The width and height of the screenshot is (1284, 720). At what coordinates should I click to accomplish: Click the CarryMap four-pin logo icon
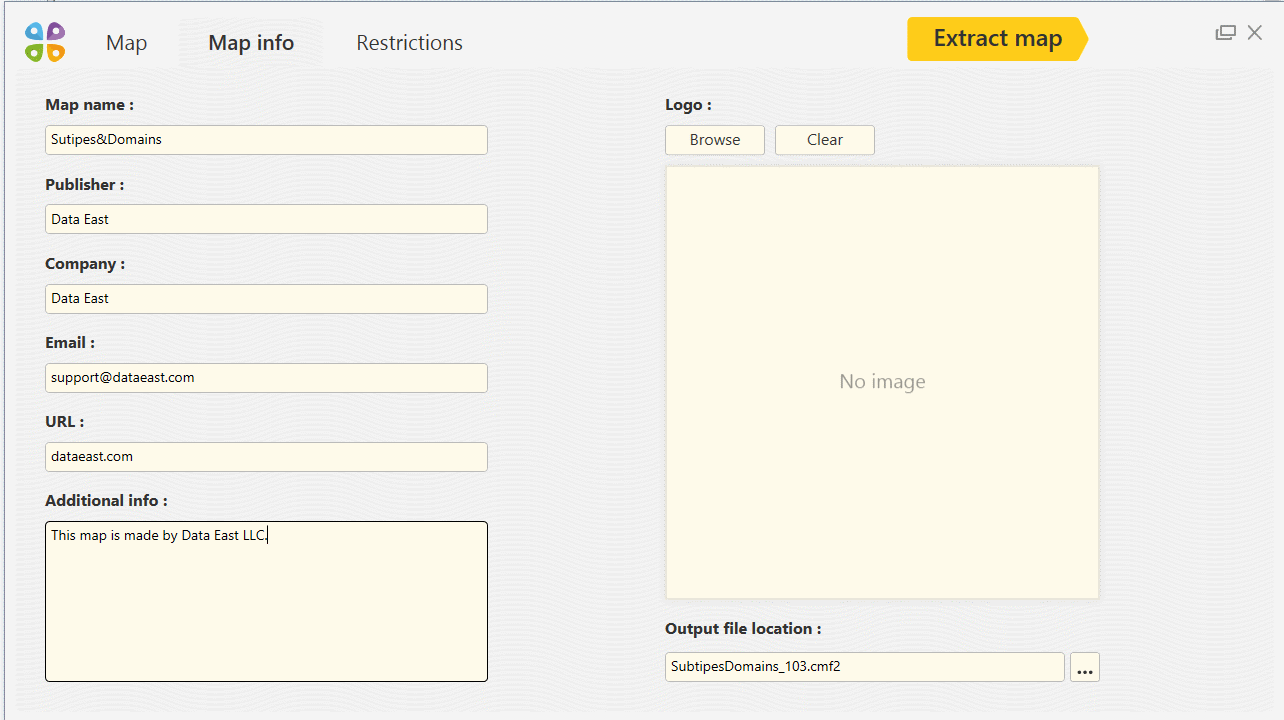(x=44, y=42)
